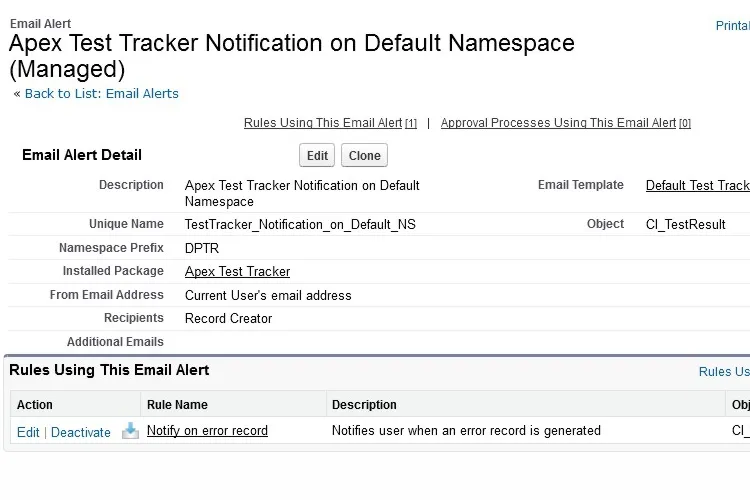750x500 pixels.
Task: Click the Email Alert Detail section heading
Action: pyautogui.click(x=82, y=155)
